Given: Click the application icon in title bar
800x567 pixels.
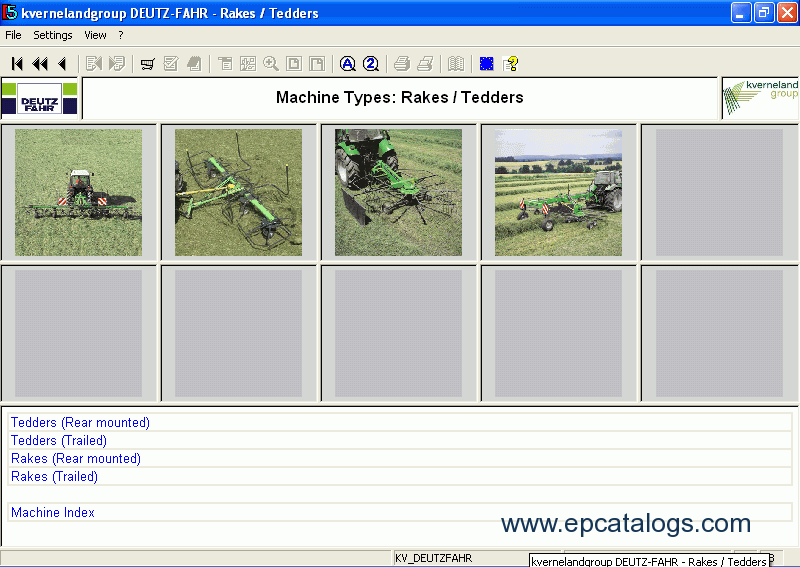Looking at the screenshot, I should click(10, 12).
